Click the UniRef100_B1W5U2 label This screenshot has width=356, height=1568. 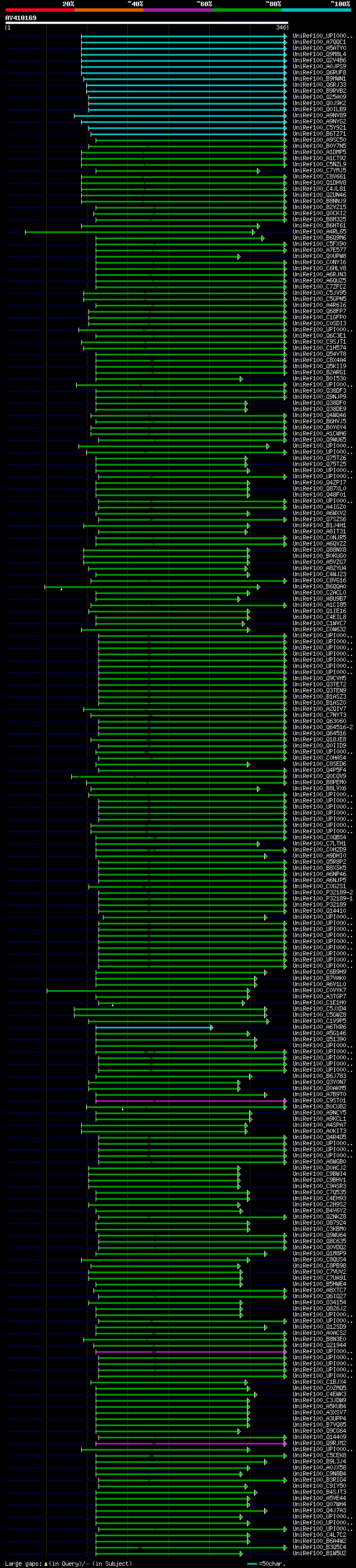319,1554
